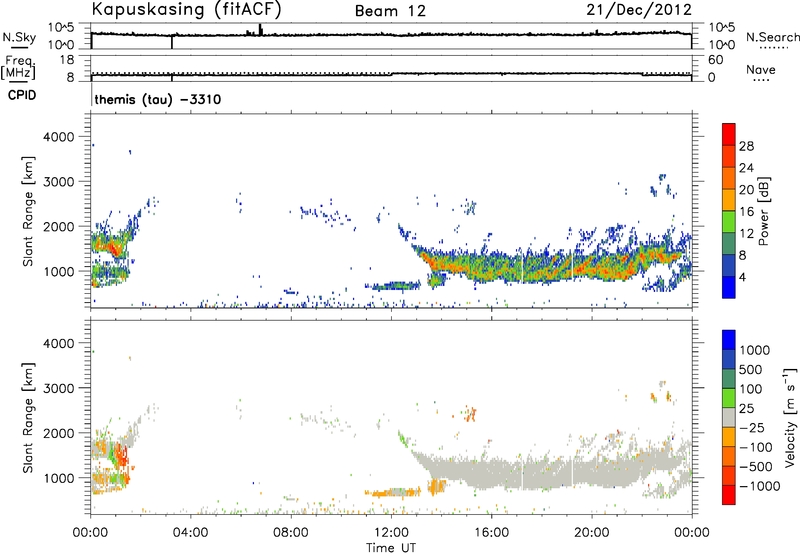The height and width of the screenshot is (554, 800).
Task: Click the N.Search legend label
Action: tap(772, 37)
